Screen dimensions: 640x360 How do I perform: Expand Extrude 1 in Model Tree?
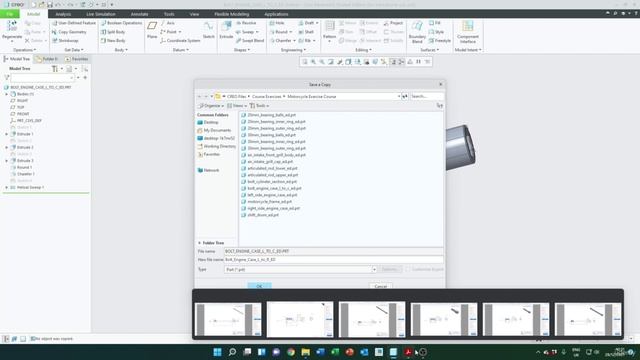[x=7, y=134]
